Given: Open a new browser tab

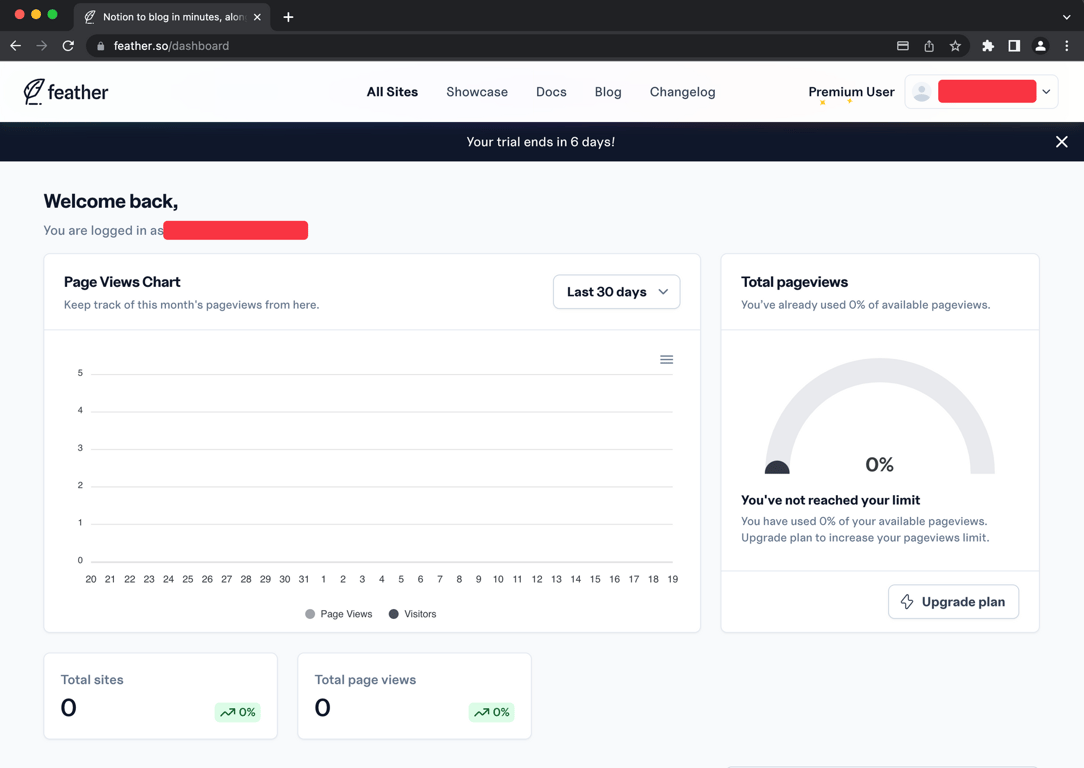Looking at the screenshot, I should pos(288,17).
